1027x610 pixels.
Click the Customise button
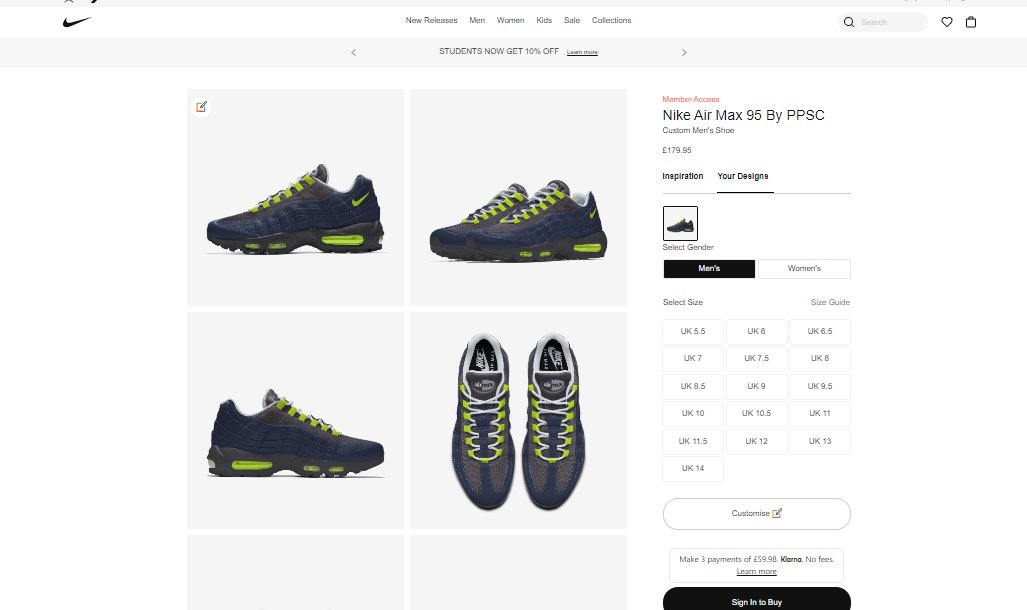coord(756,514)
